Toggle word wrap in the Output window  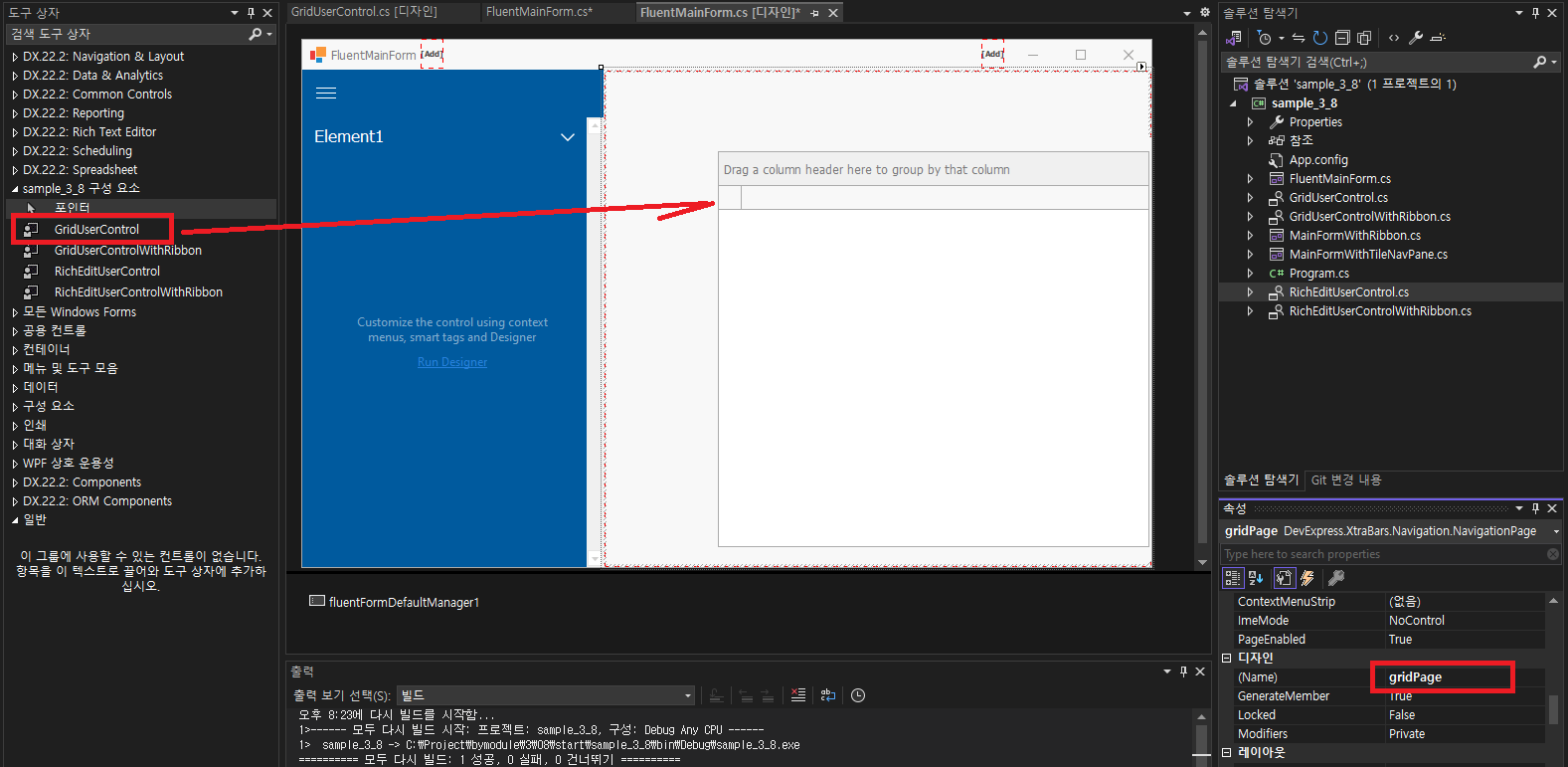pos(828,695)
